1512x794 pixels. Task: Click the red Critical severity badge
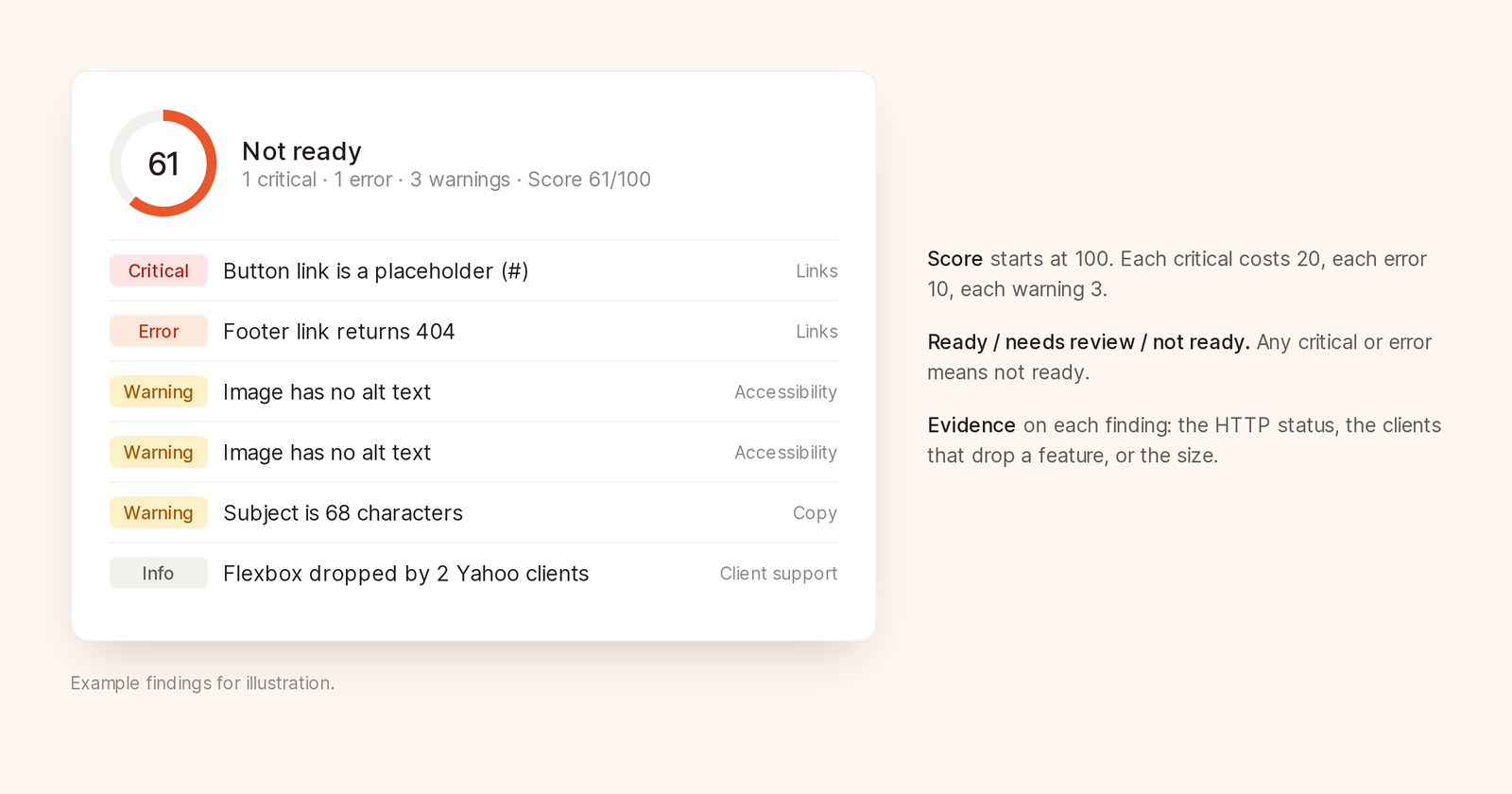click(x=159, y=270)
